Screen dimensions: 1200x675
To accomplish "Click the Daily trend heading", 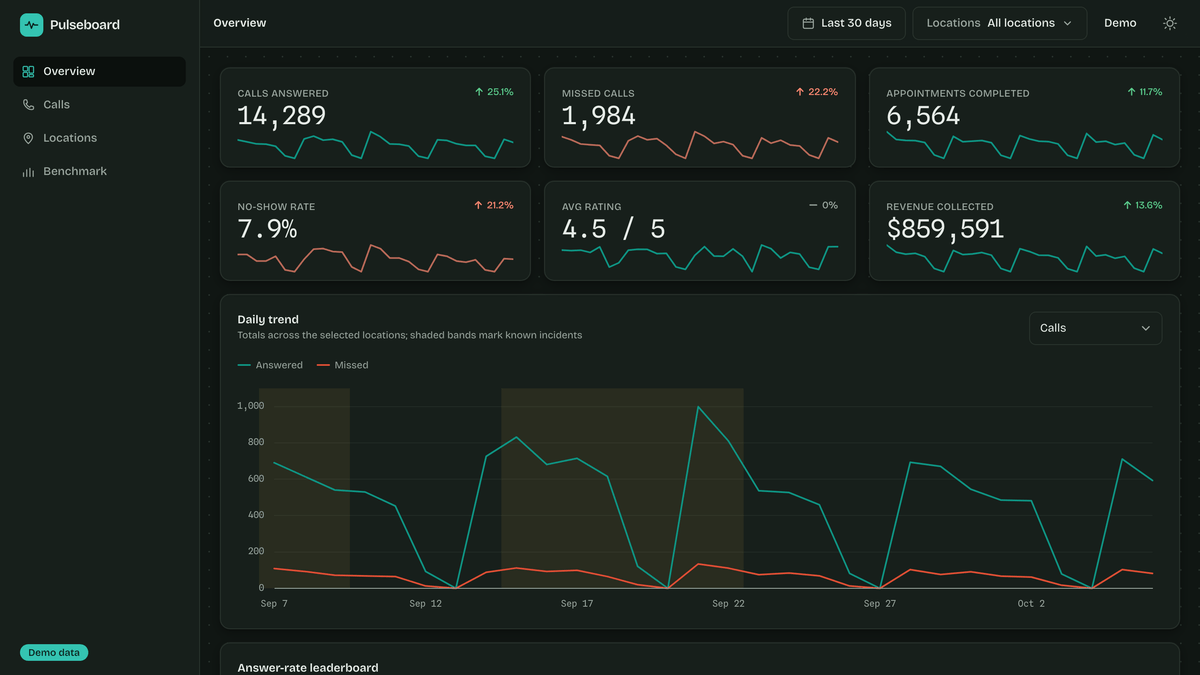I will [268, 320].
